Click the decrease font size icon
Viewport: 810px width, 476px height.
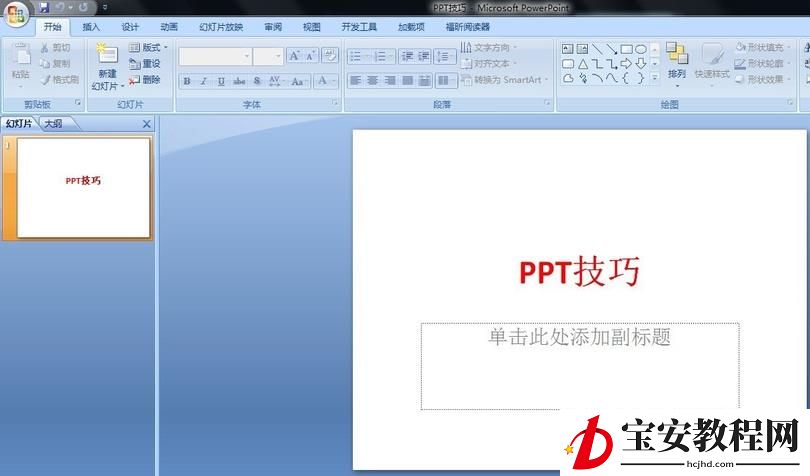311,55
